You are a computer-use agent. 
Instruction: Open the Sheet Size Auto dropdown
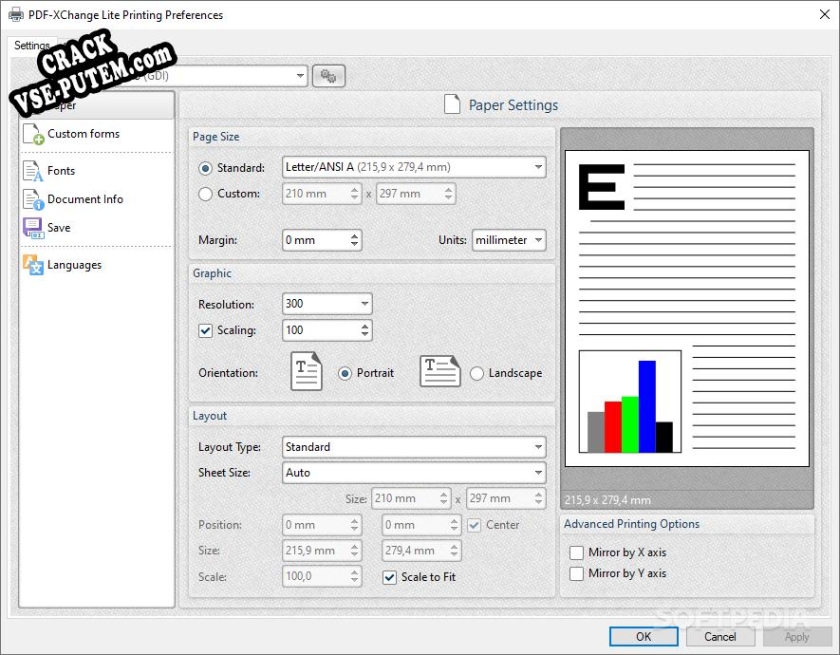click(x=414, y=472)
